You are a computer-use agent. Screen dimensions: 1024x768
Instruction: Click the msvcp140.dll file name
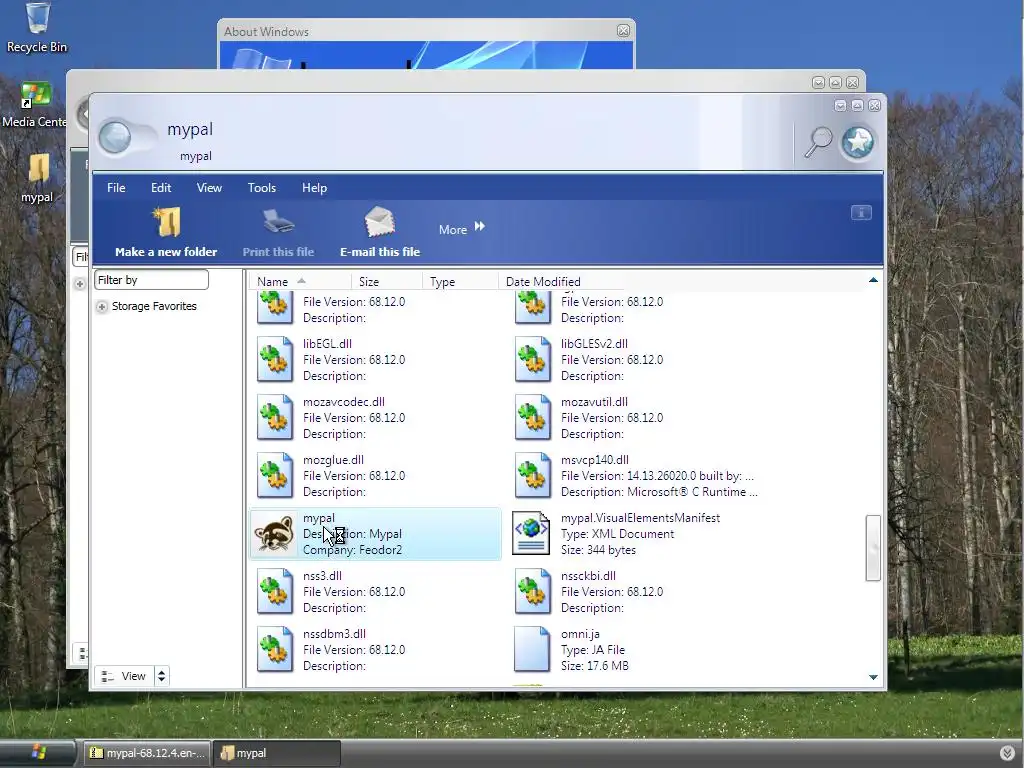595,460
